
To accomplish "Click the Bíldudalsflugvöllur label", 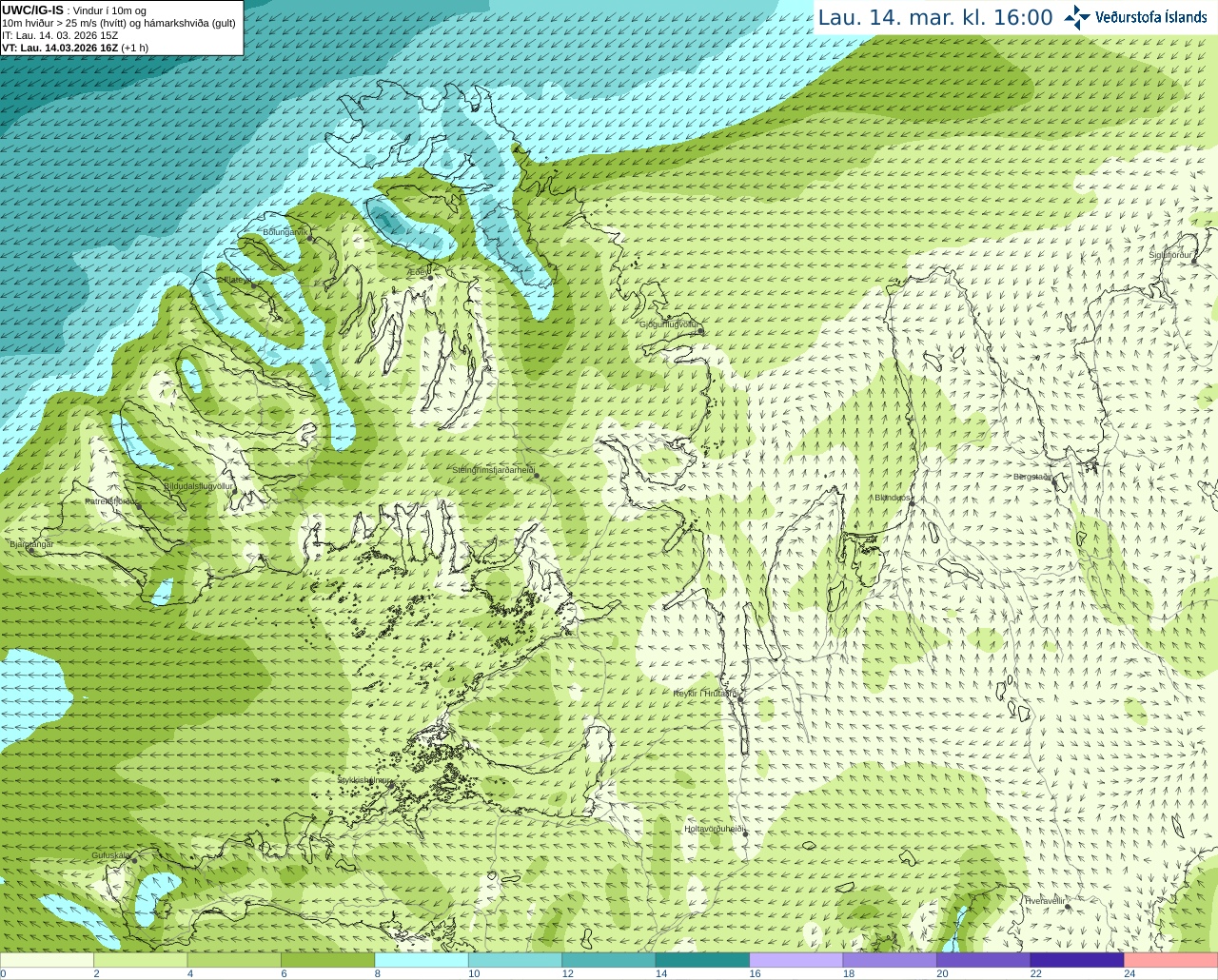I will tap(198, 485).
